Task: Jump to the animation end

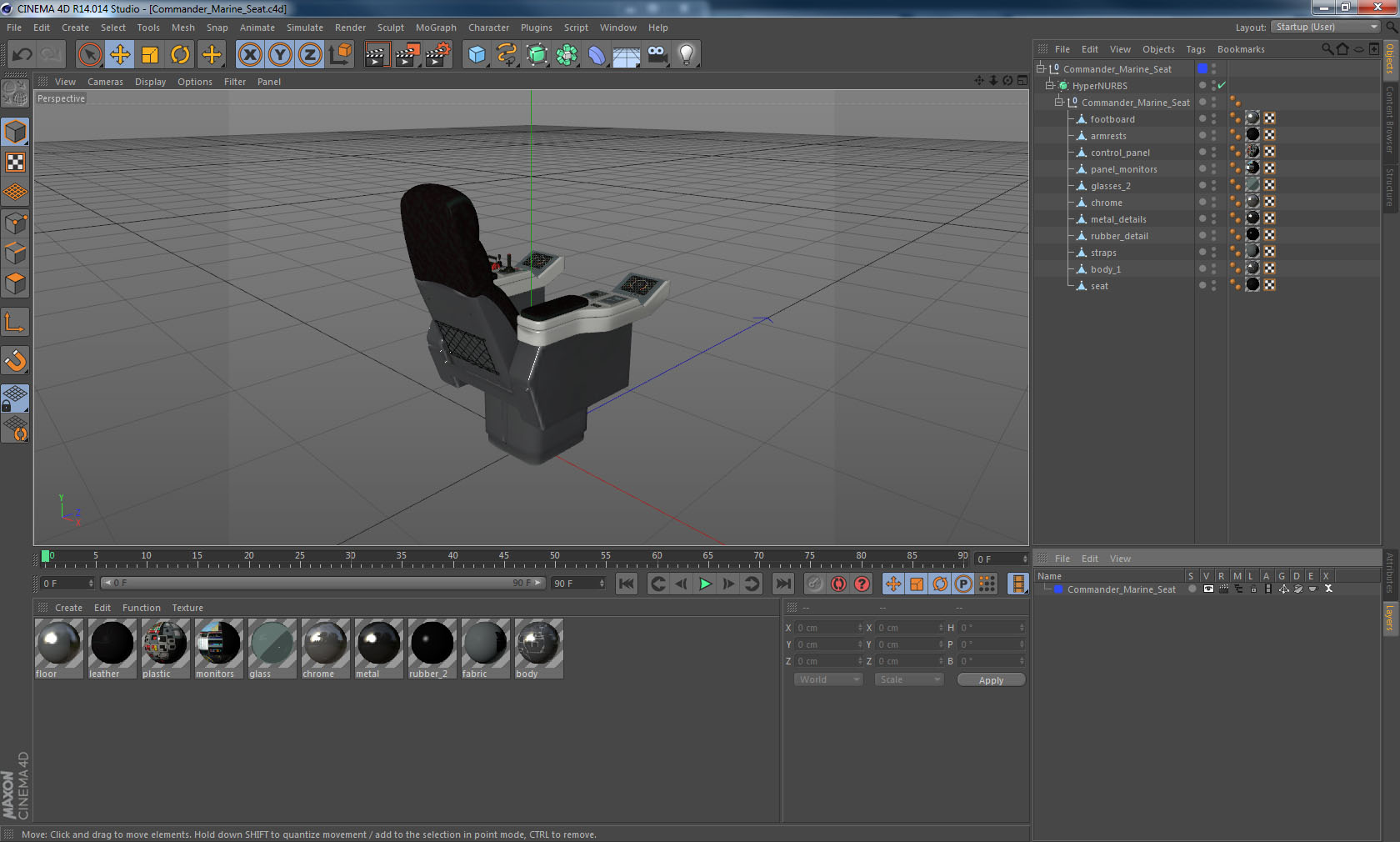Action: coord(783,584)
